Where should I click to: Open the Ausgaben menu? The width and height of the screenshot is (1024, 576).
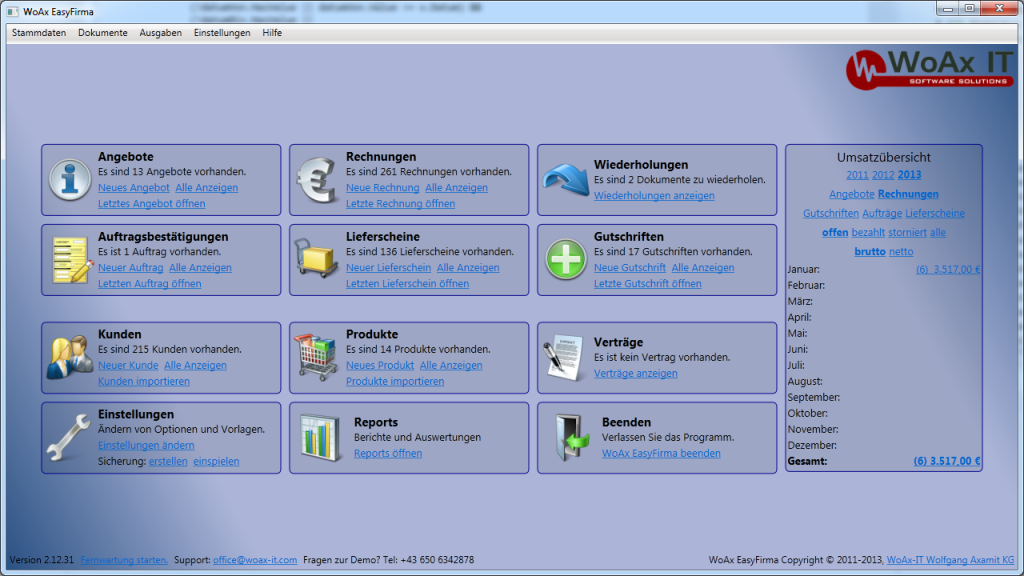(x=161, y=33)
